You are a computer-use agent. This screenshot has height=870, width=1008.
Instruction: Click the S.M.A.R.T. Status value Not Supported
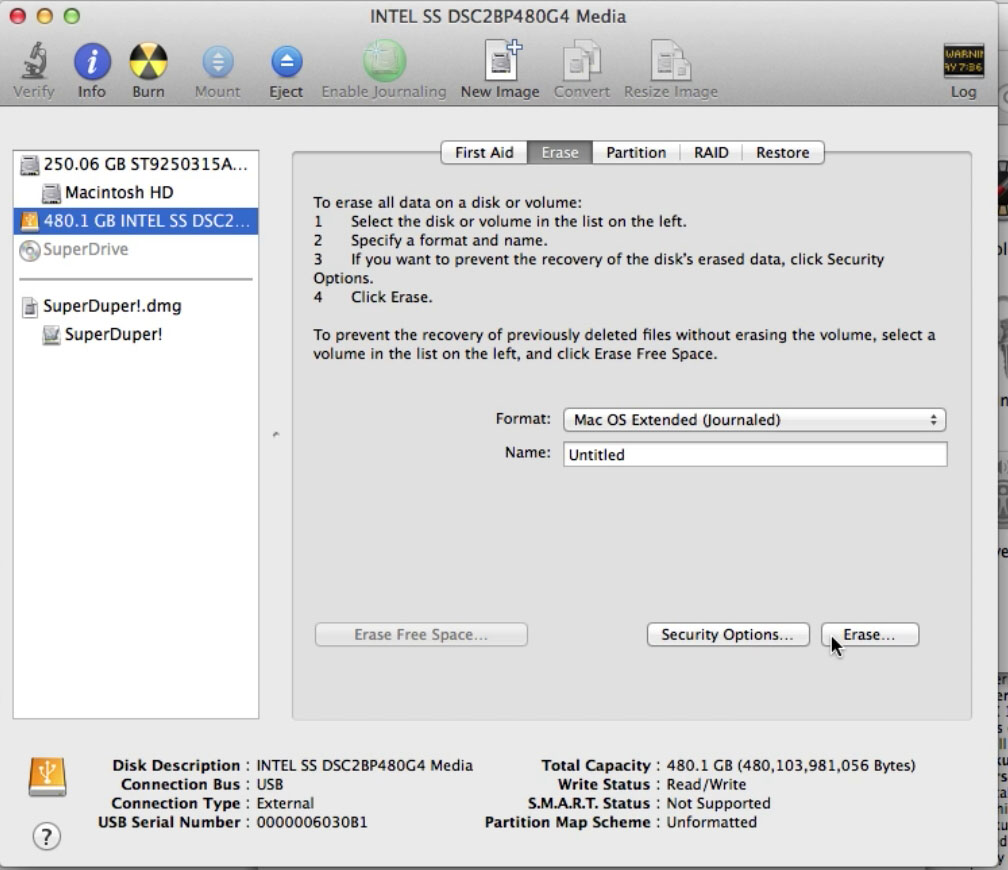point(718,803)
